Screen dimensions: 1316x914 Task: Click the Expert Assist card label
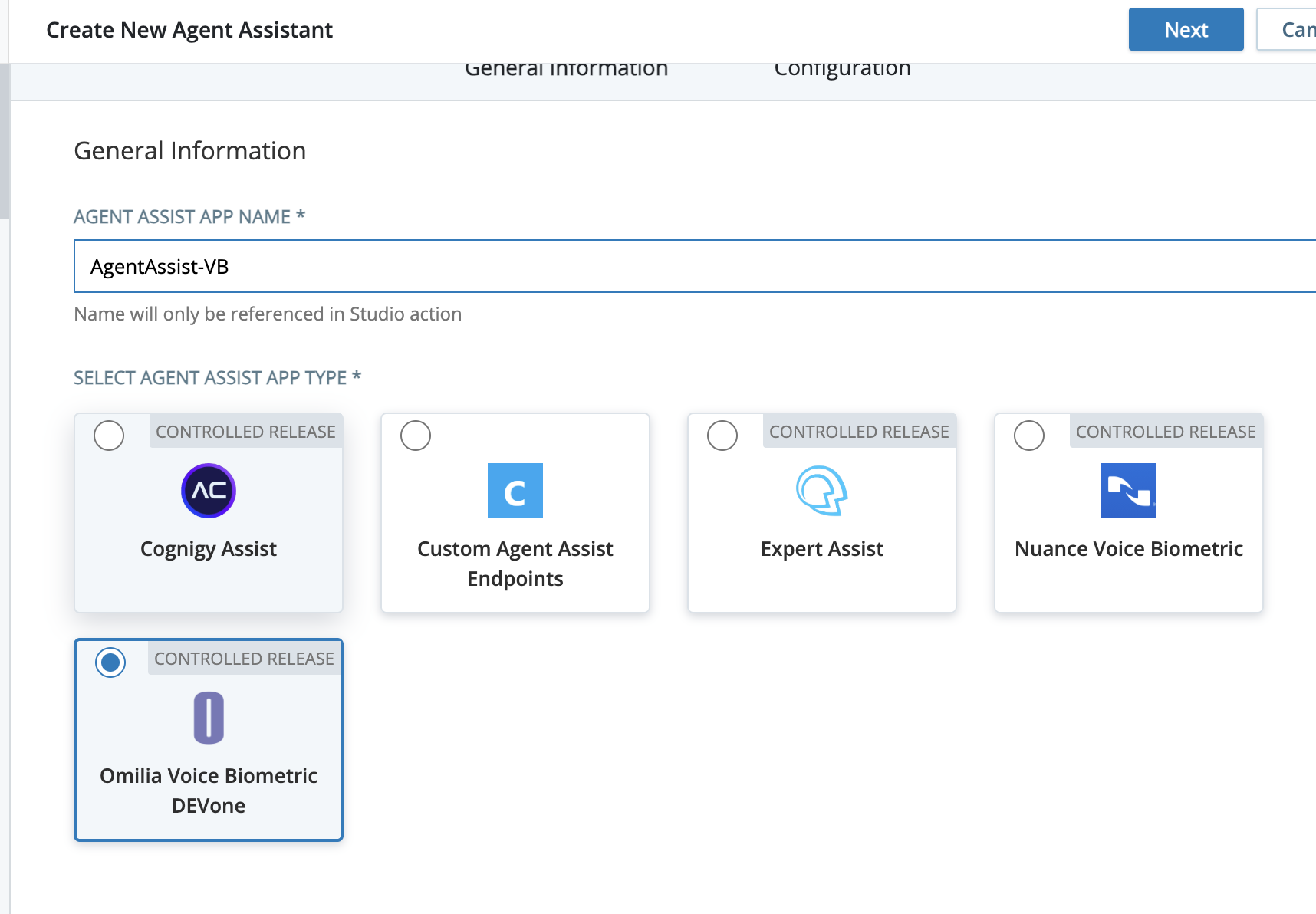(x=822, y=549)
